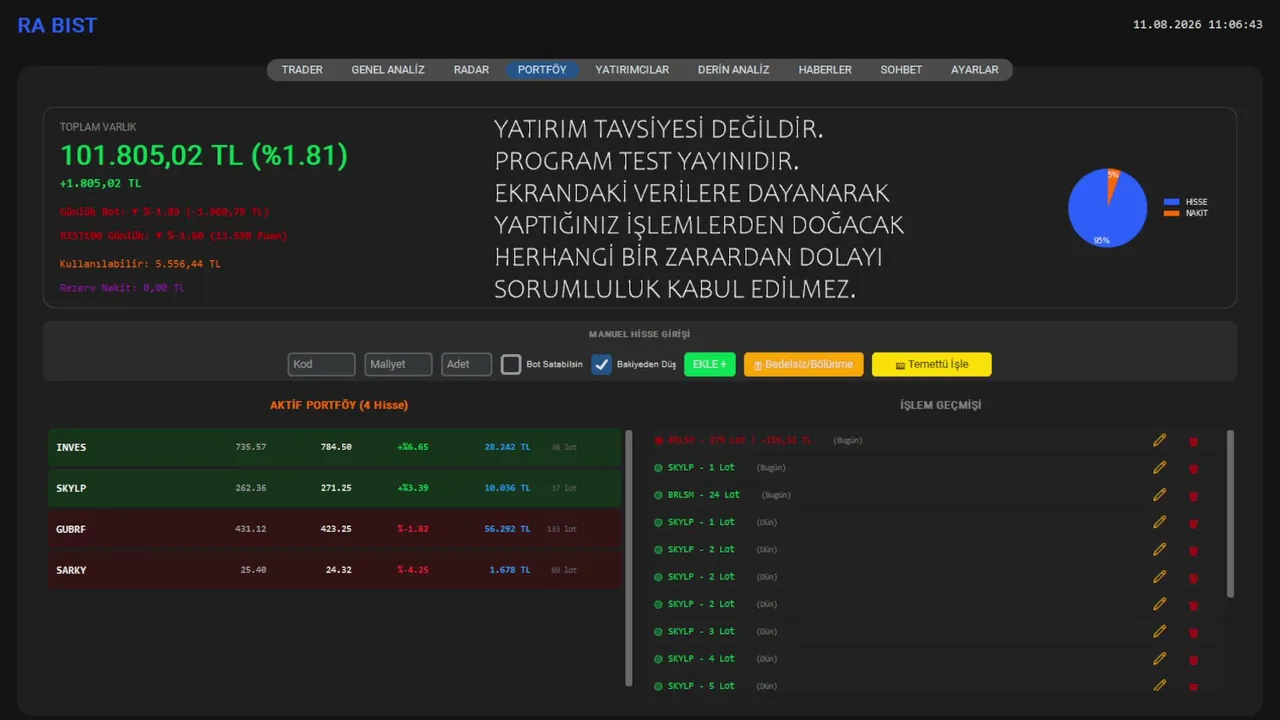Delete the SKYLP 1 Lot (Dün) entry

click(x=1193, y=523)
